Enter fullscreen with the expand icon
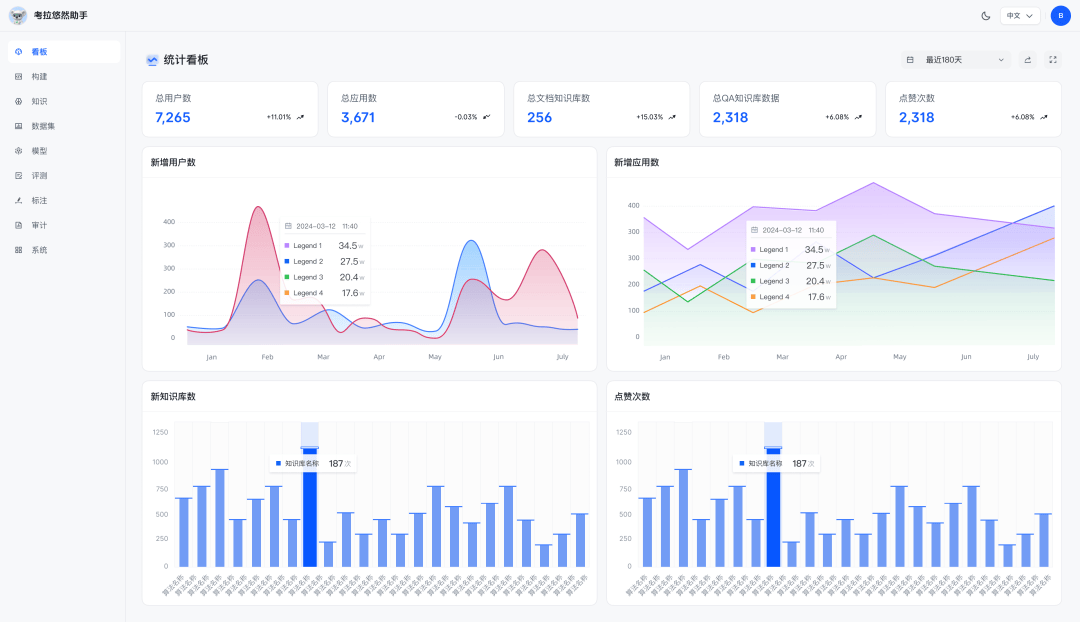The width and height of the screenshot is (1080, 622). click(x=1052, y=60)
